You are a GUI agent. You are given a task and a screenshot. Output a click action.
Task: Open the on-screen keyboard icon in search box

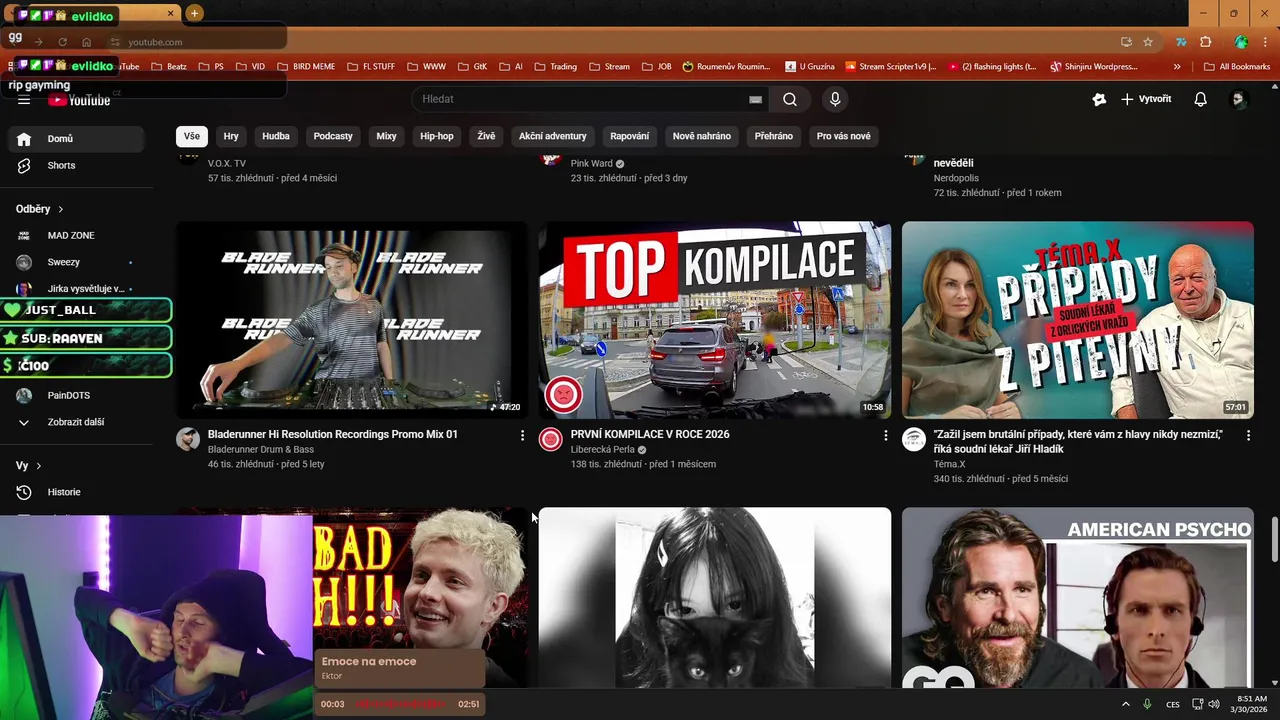(x=755, y=99)
